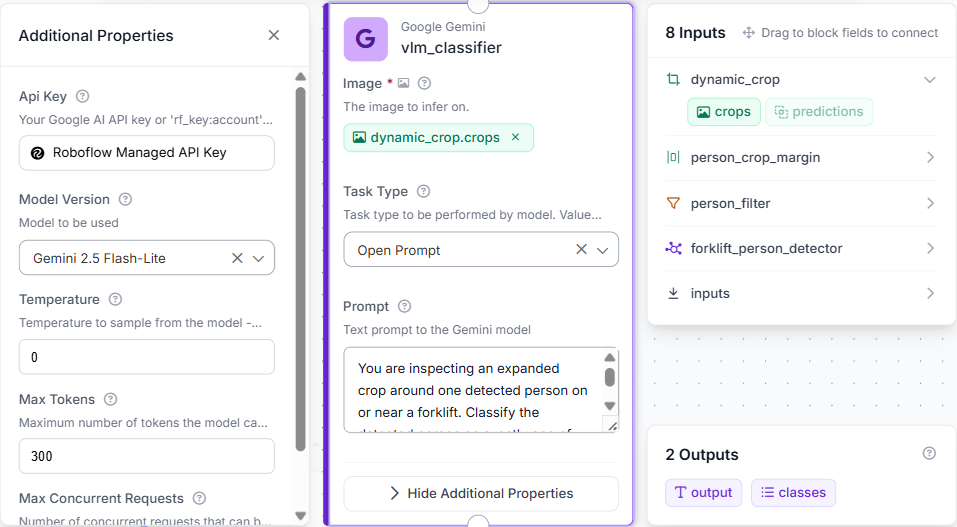
Task: Select the classes output chip
Action: pyautogui.click(x=793, y=493)
